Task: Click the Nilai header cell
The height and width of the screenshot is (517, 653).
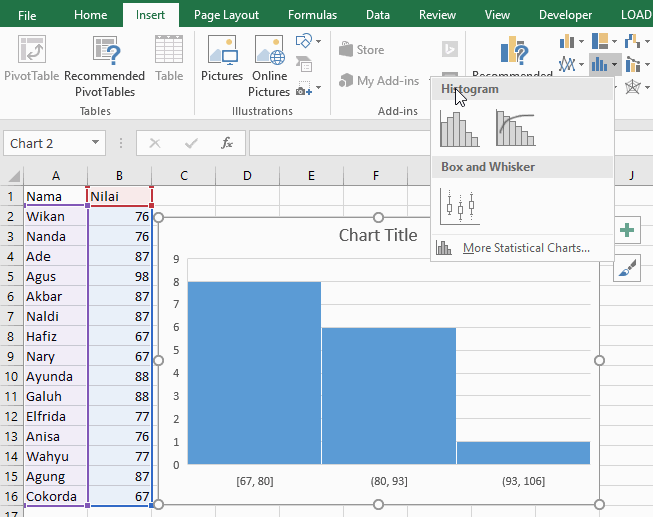Action: point(120,196)
